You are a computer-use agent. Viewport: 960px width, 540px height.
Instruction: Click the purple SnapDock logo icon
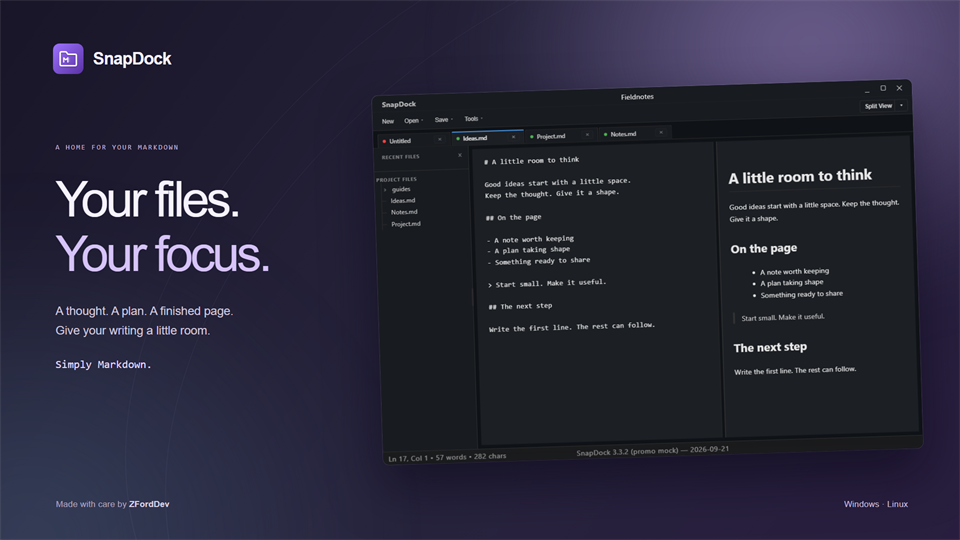pyautogui.click(x=68, y=59)
